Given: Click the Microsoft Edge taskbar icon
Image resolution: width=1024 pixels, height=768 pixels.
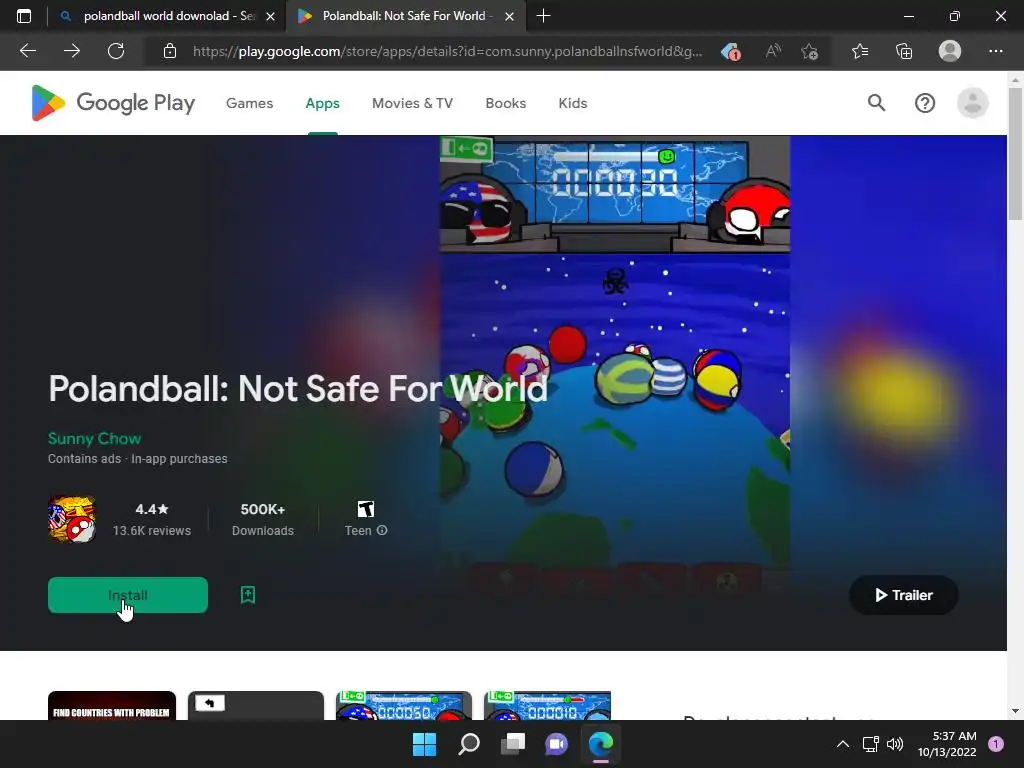Looking at the screenshot, I should pyautogui.click(x=601, y=744).
